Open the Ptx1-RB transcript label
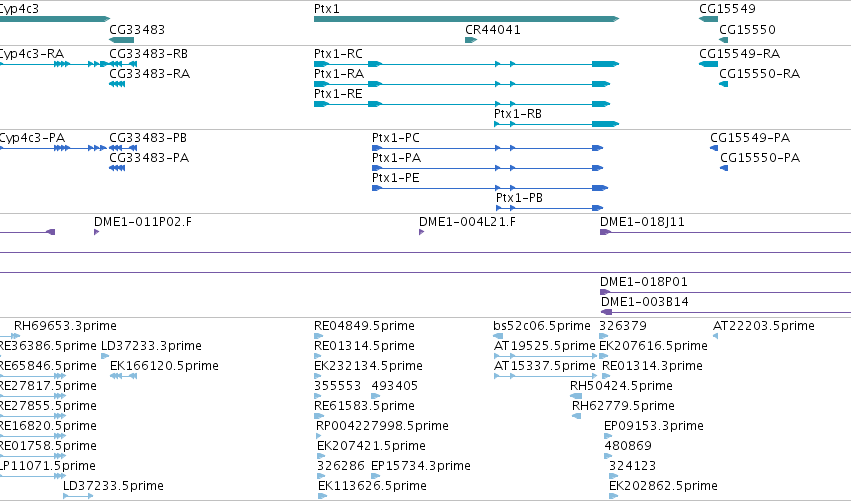 pyautogui.click(x=518, y=114)
